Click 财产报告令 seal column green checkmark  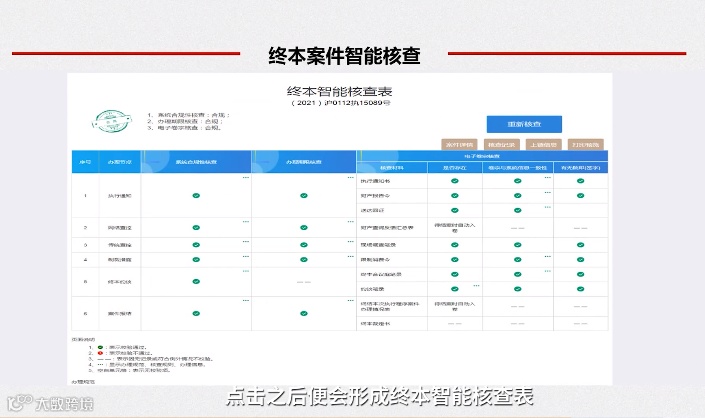point(580,196)
